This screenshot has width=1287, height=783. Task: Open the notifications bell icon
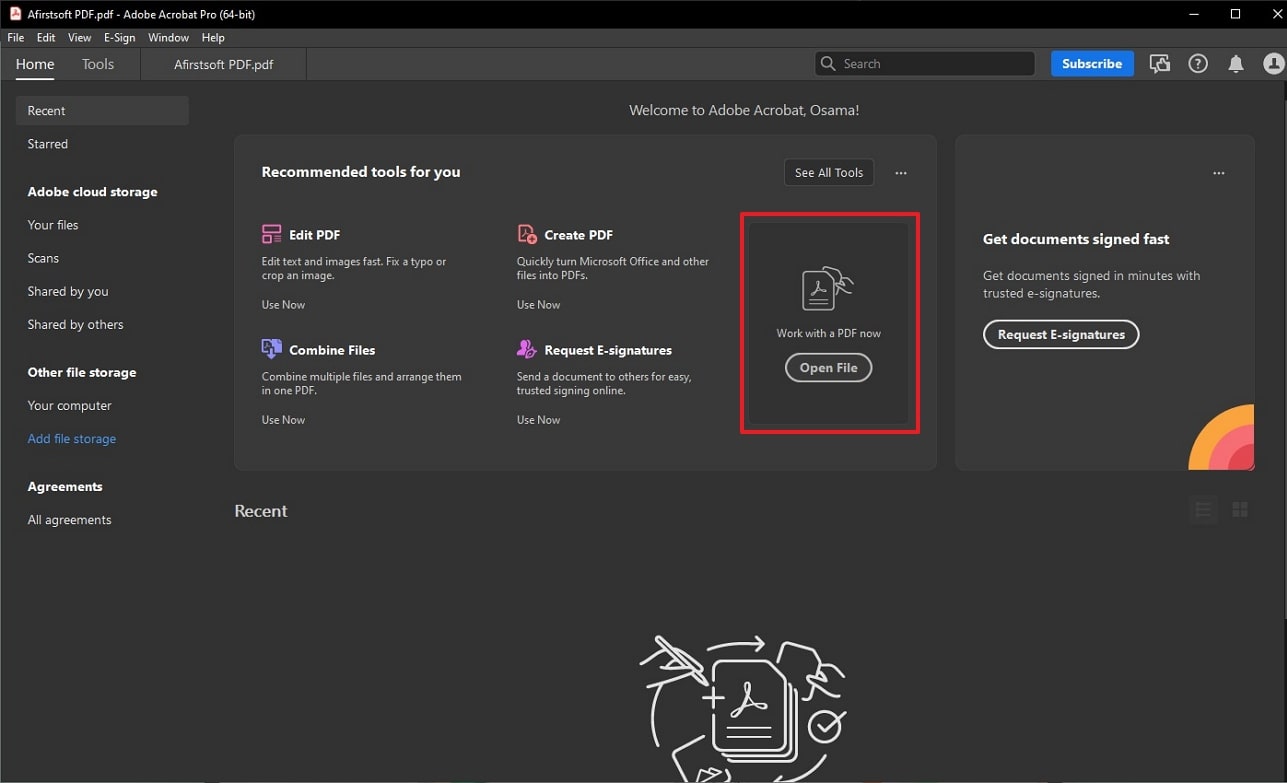click(1236, 64)
